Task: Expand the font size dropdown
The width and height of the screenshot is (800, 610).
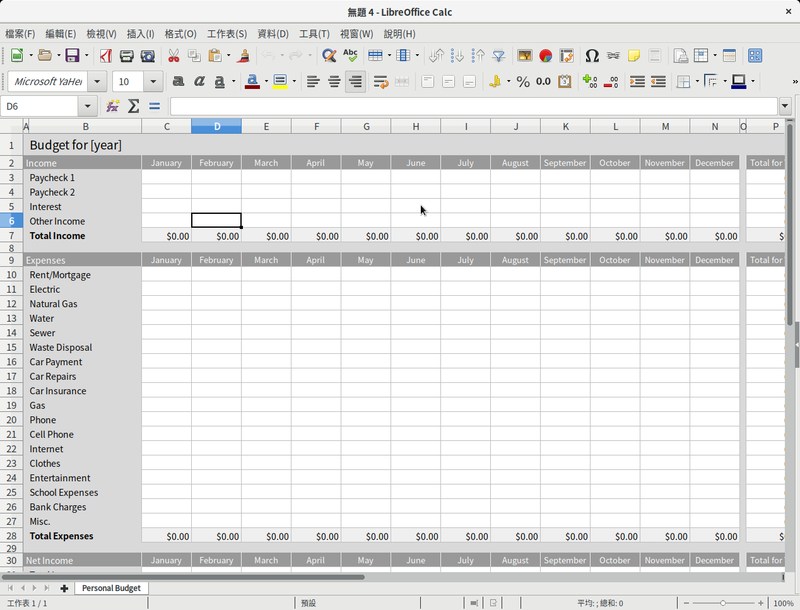Action: tap(153, 82)
